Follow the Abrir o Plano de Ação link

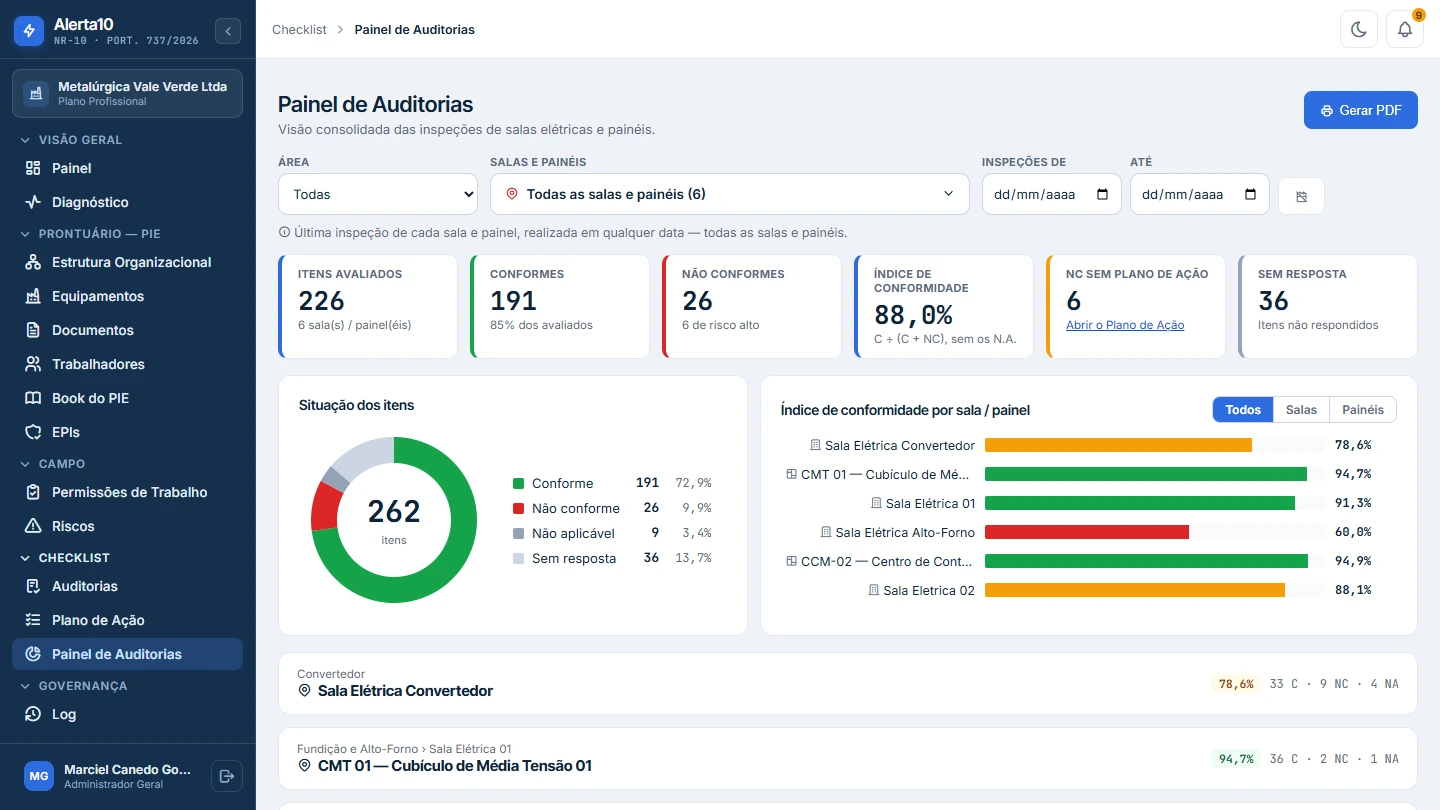[x=1125, y=325]
